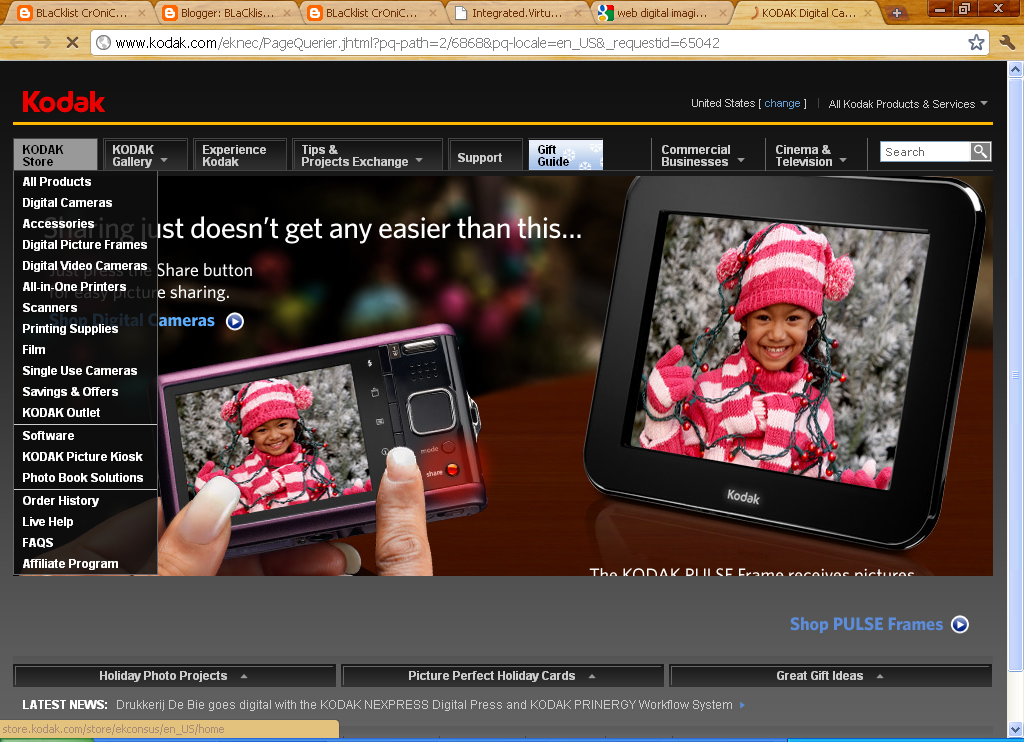Expand Holiday Photo Projects panel
Screen dimensions: 1024x742
[174, 675]
